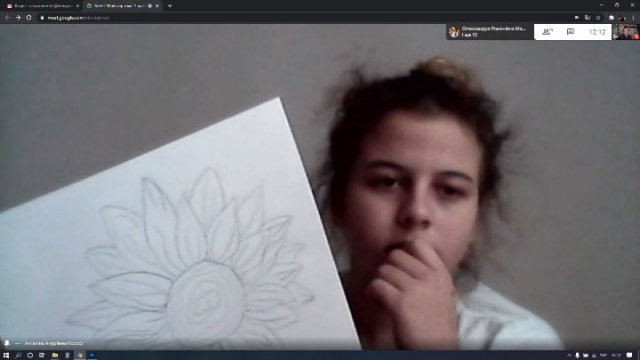Screen dimensions: 640x360
Task: Select the Google Meet browser tab
Action: [122, 6]
